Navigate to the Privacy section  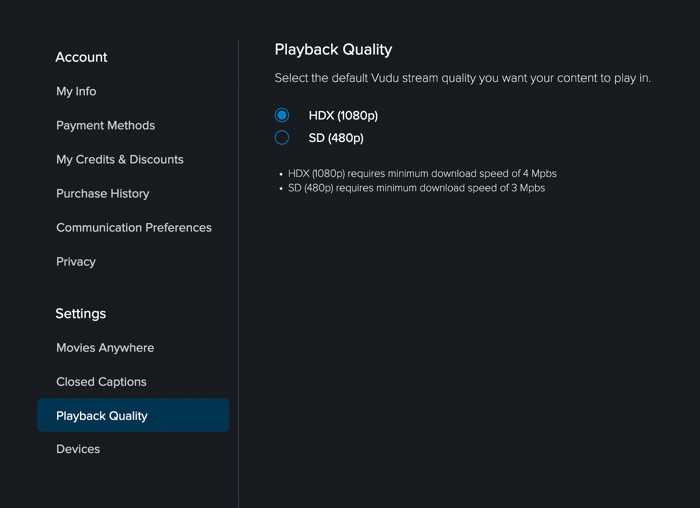[x=76, y=261]
